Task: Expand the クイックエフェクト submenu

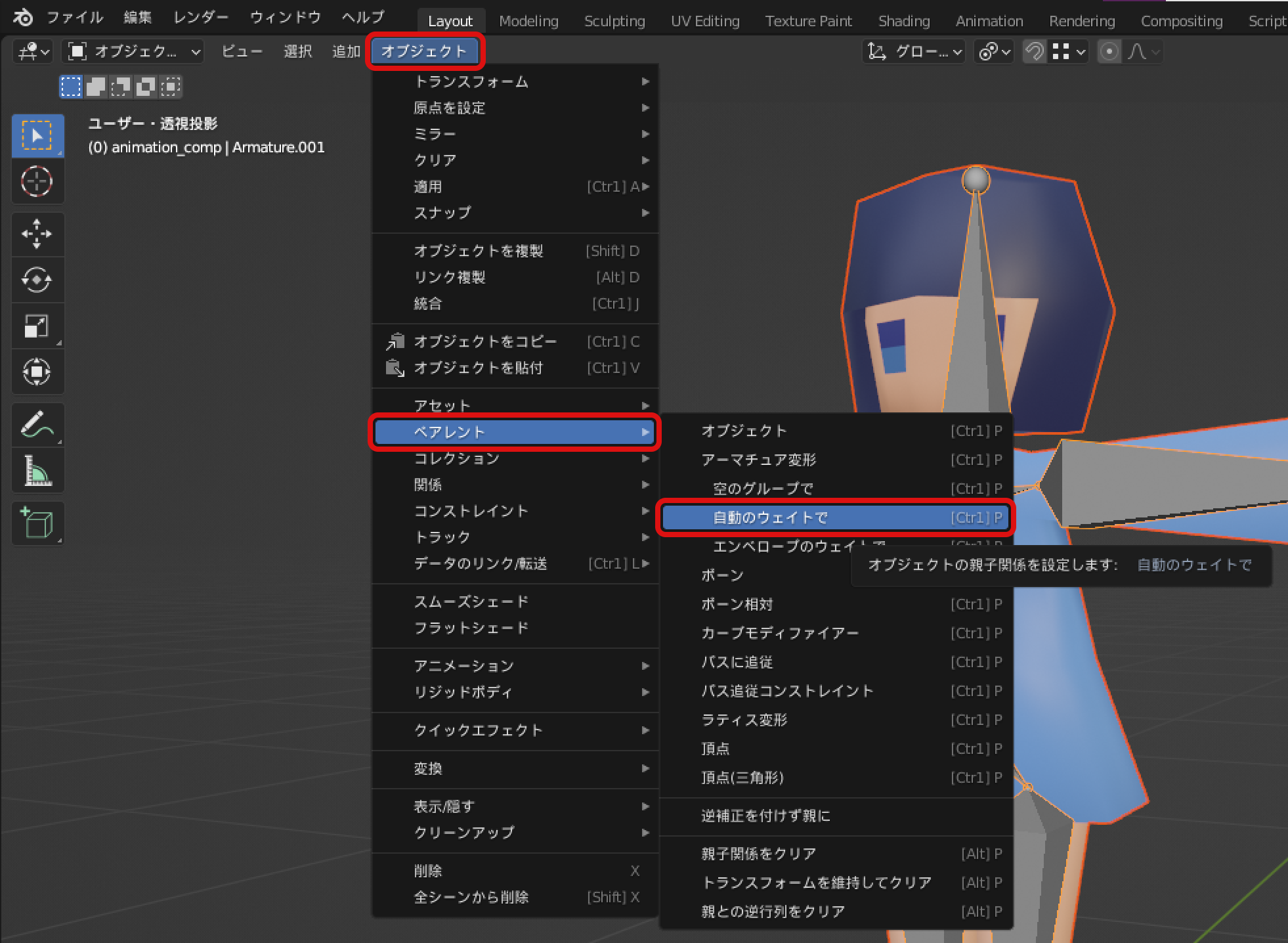Action: click(515, 730)
